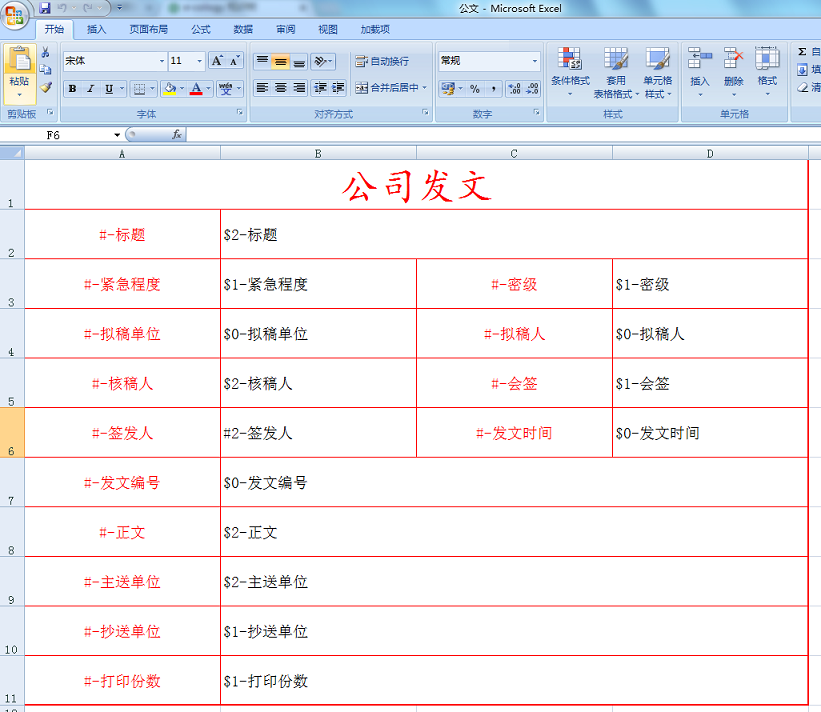Click the Cut scissors icon
The height and width of the screenshot is (712, 821).
(x=46, y=53)
